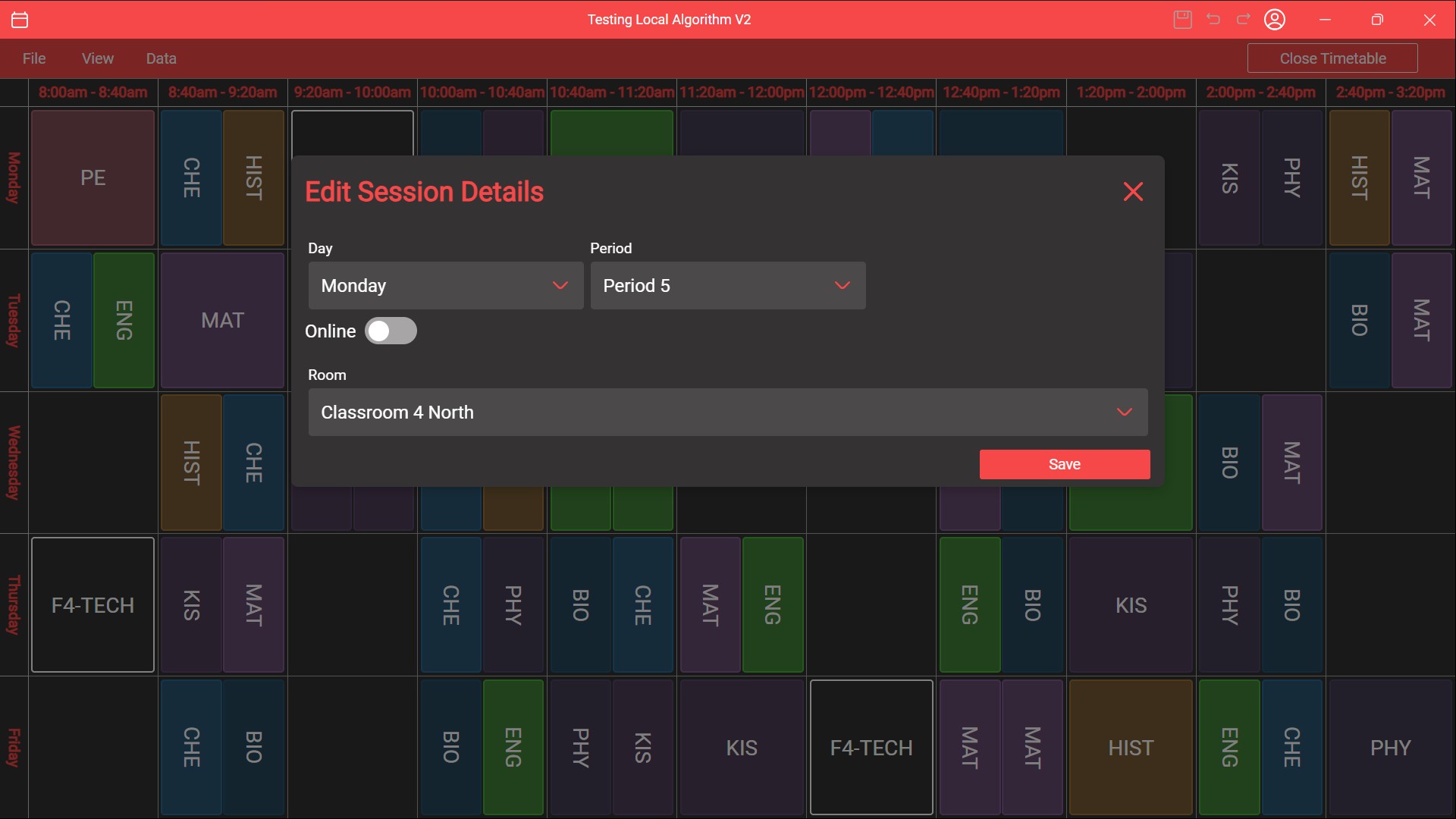1456x819 pixels.
Task: Open the View menu
Action: coord(98,58)
